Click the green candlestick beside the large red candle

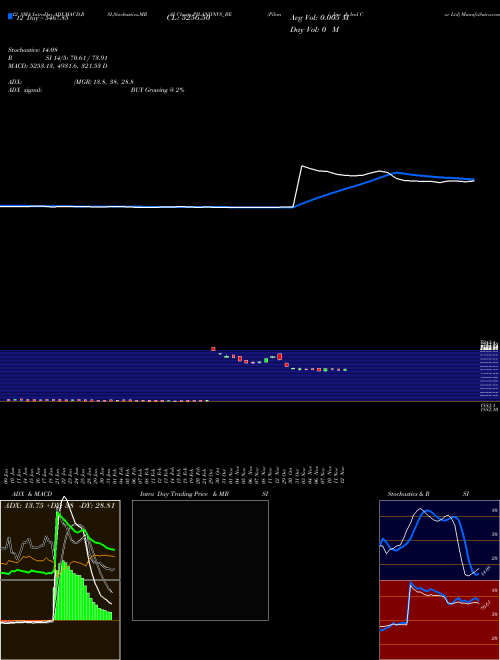[266, 360]
